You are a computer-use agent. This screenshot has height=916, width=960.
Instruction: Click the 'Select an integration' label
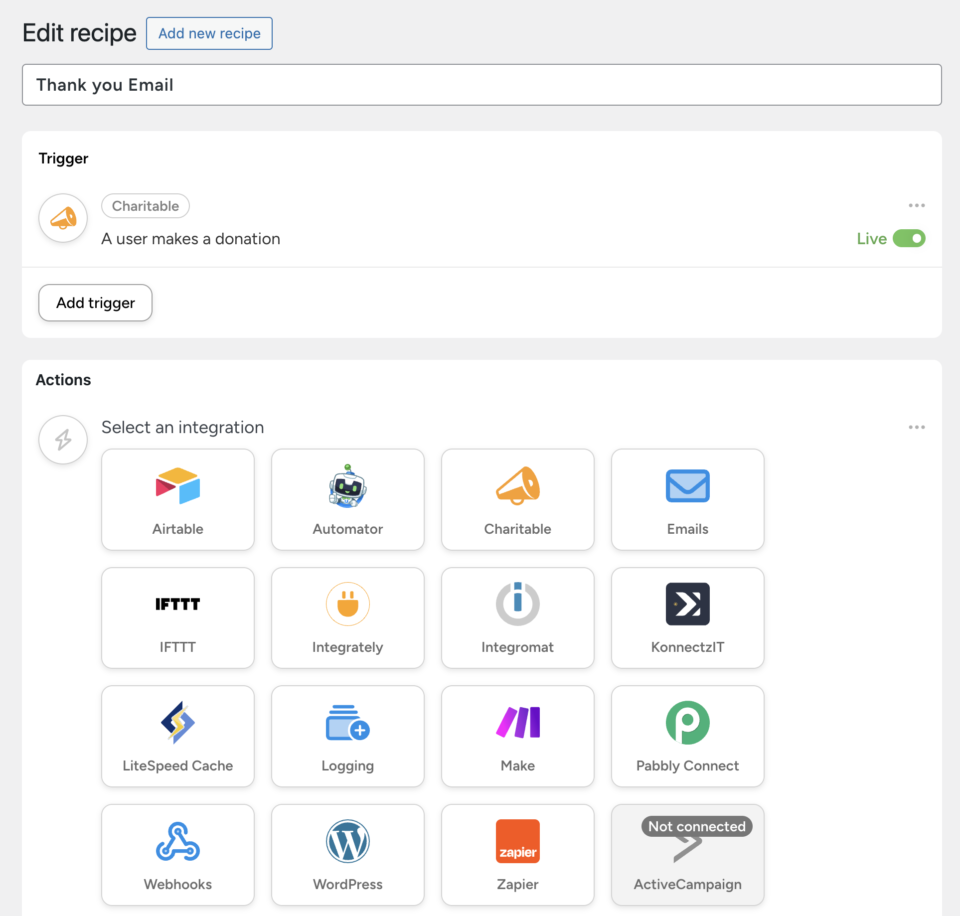click(182, 427)
